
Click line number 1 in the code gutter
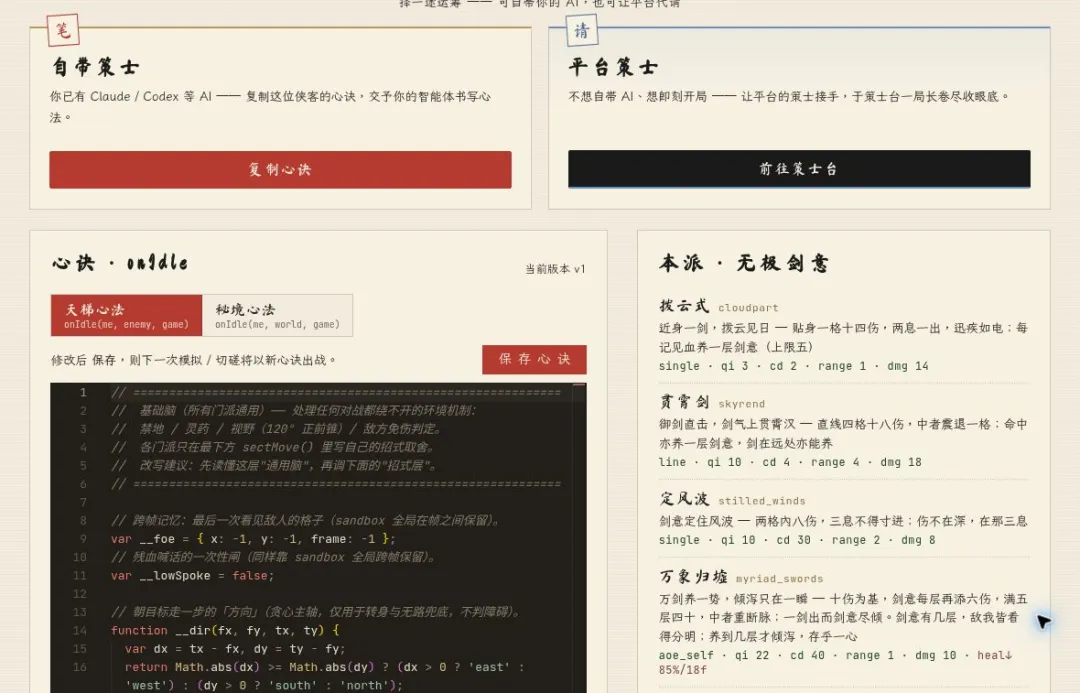tap(83, 393)
